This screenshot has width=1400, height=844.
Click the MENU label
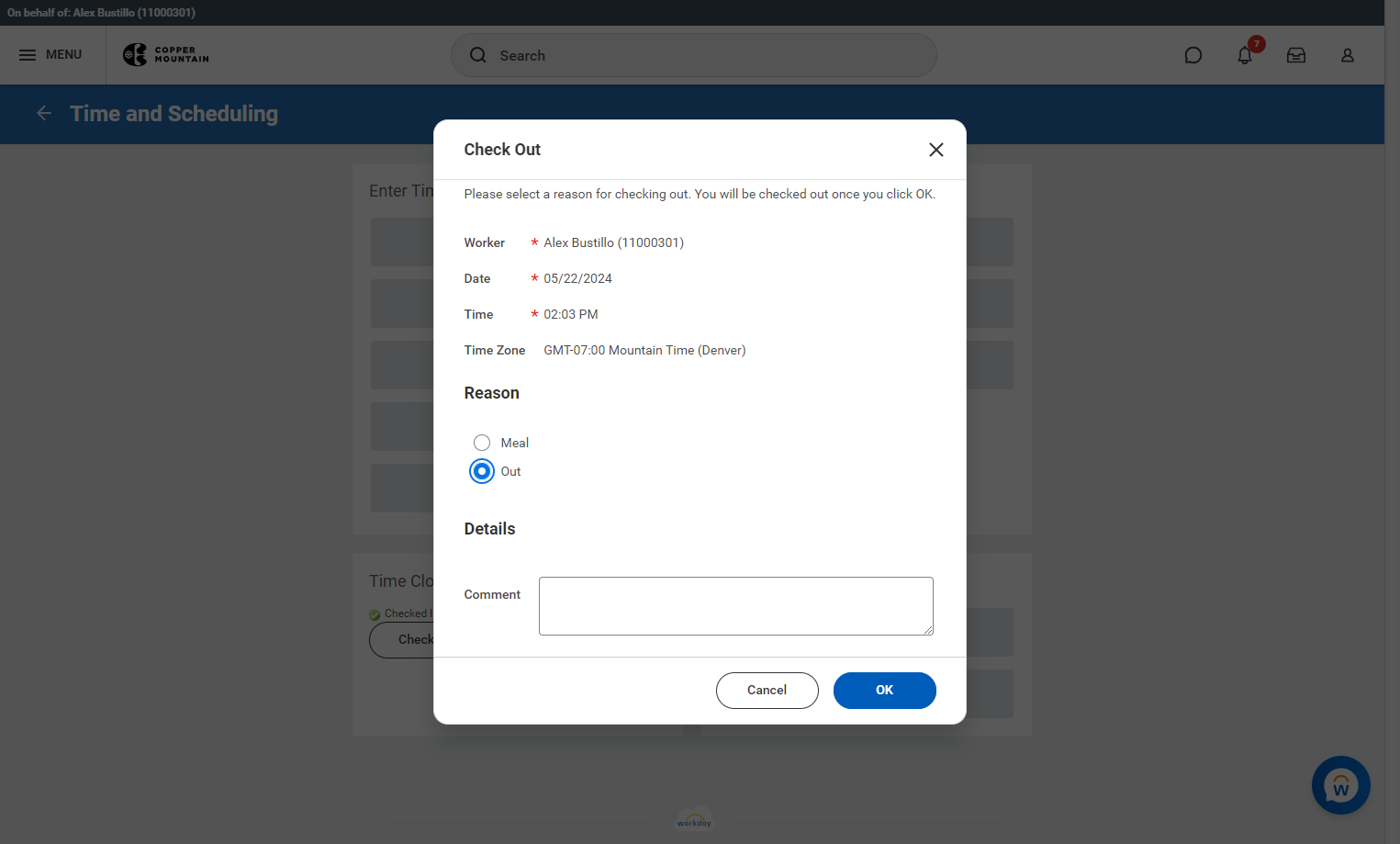point(64,55)
